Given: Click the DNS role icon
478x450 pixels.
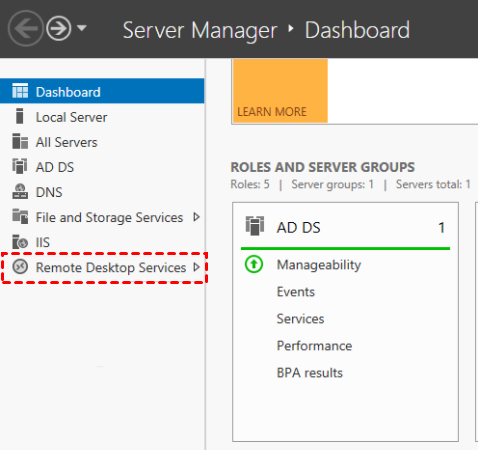Looking at the screenshot, I should point(20,191).
